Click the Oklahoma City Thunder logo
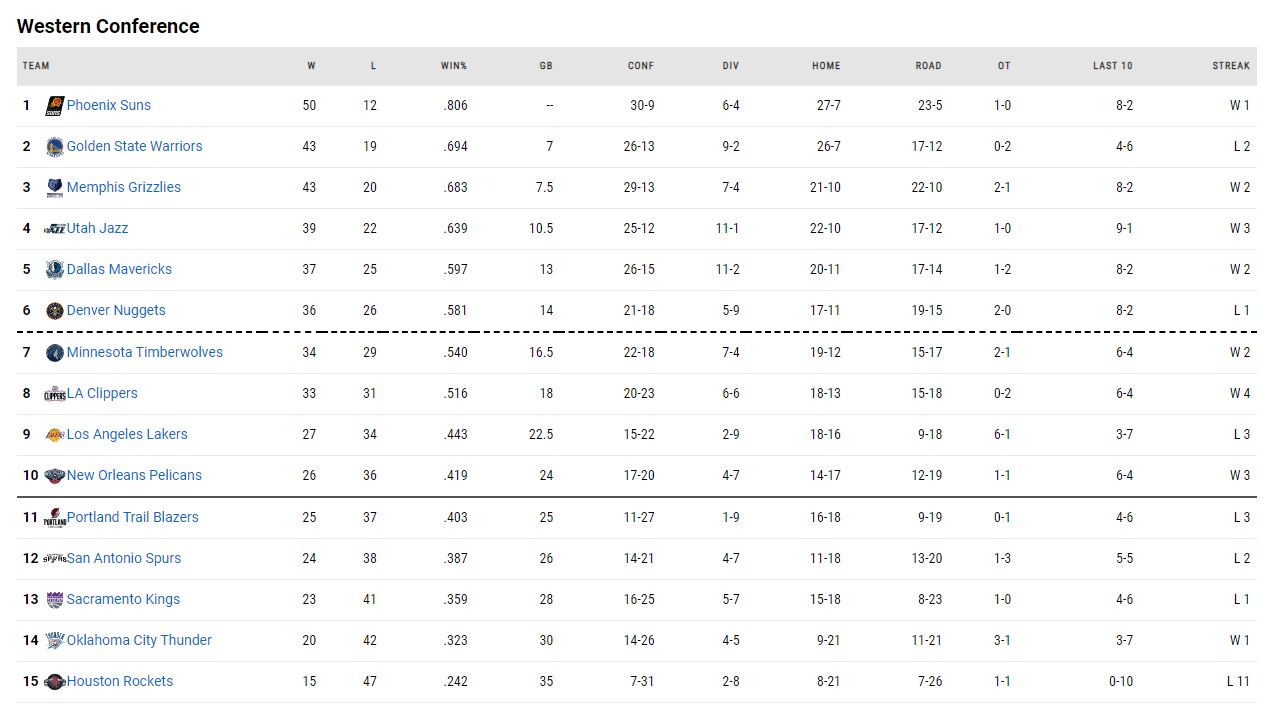The image size is (1276, 723). pyautogui.click(x=53, y=640)
